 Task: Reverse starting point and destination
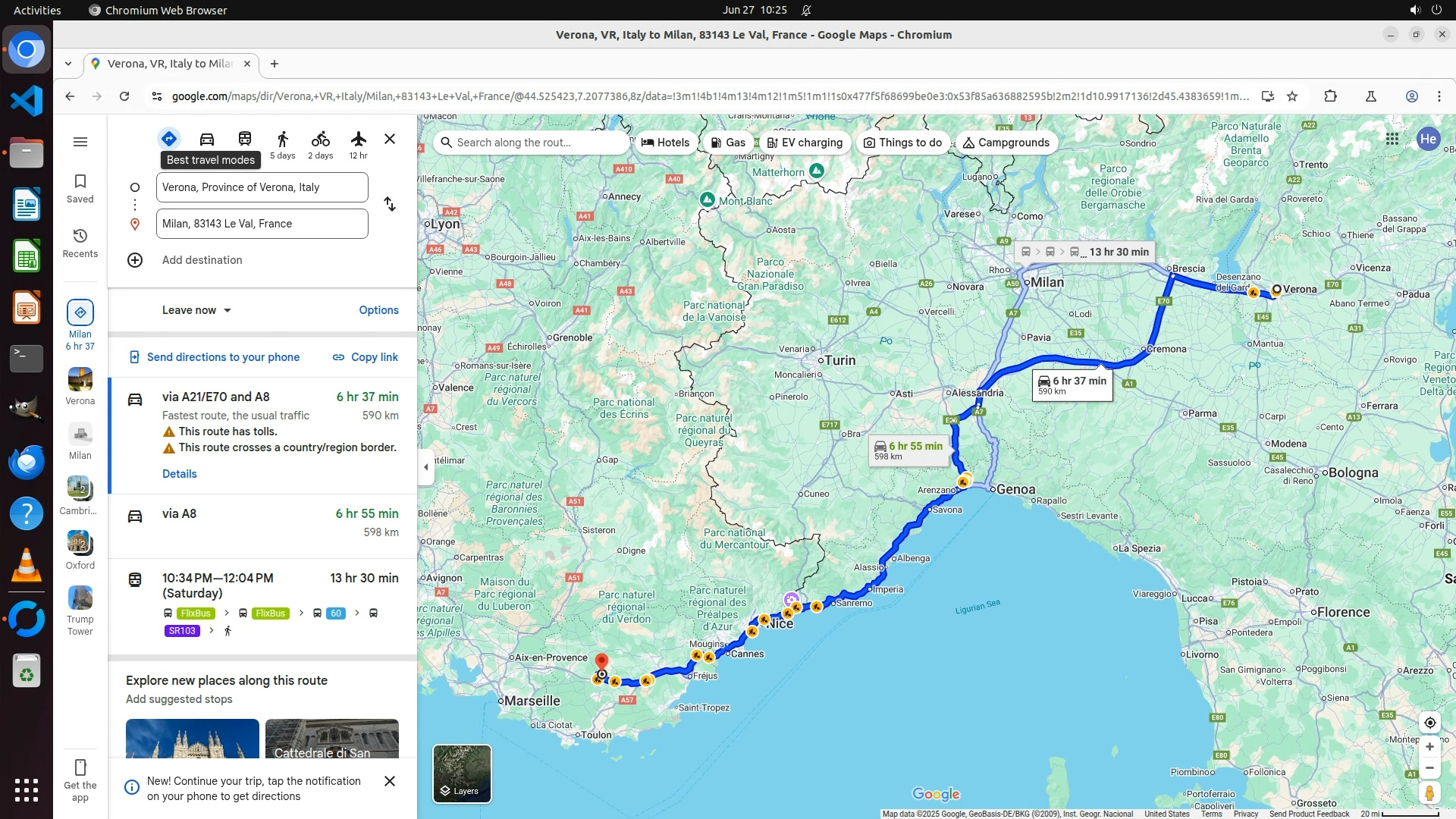tap(390, 204)
